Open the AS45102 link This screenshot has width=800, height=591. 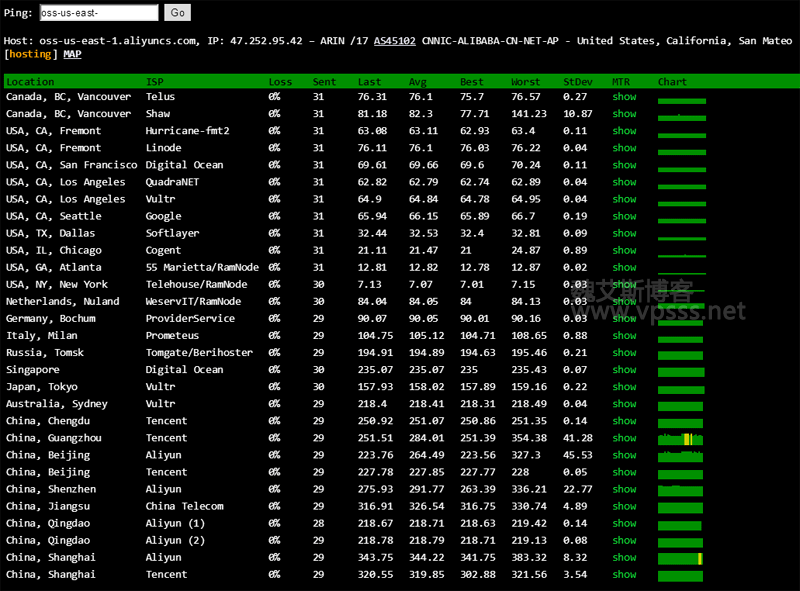pos(390,41)
